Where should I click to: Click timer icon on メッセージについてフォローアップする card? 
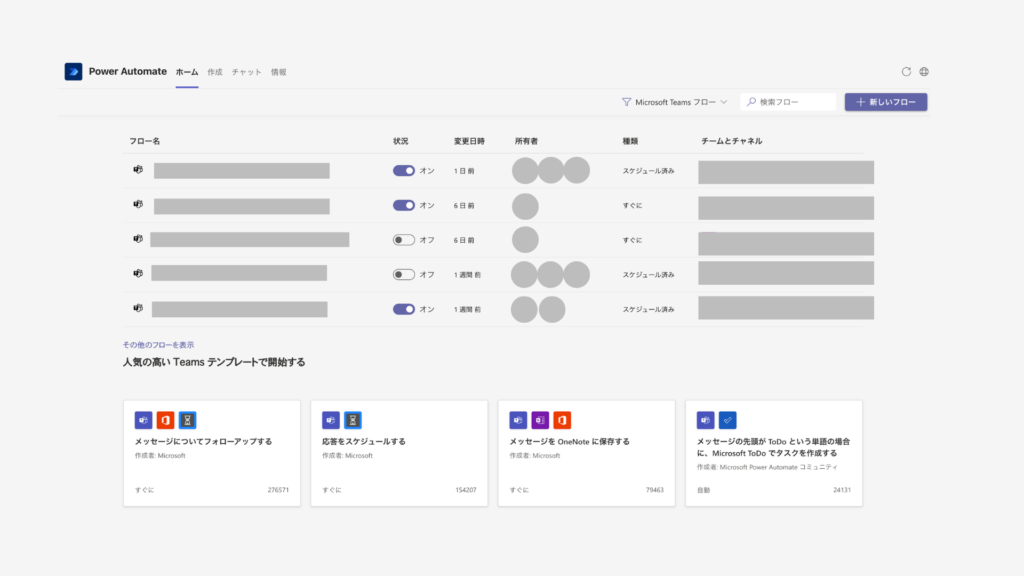pyautogui.click(x=187, y=420)
